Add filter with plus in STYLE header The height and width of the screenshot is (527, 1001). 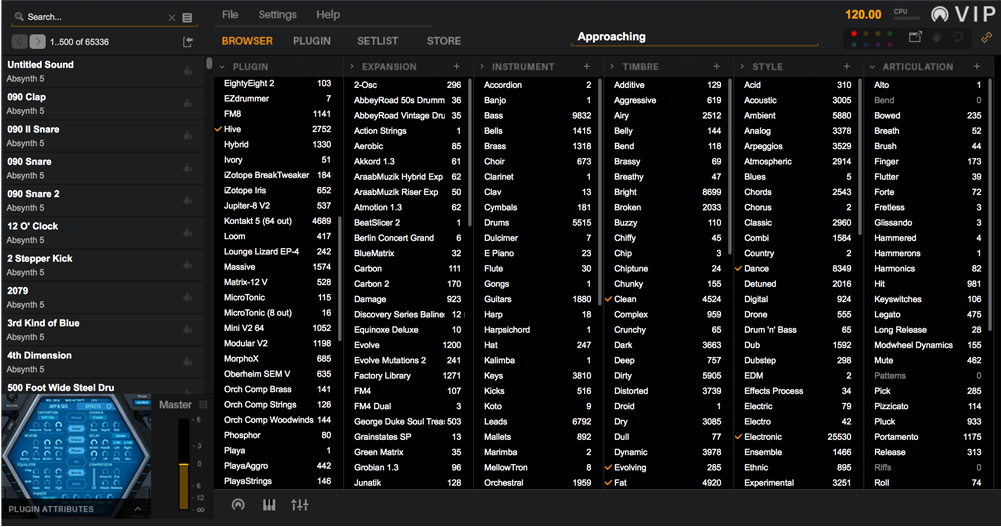point(847,66)
